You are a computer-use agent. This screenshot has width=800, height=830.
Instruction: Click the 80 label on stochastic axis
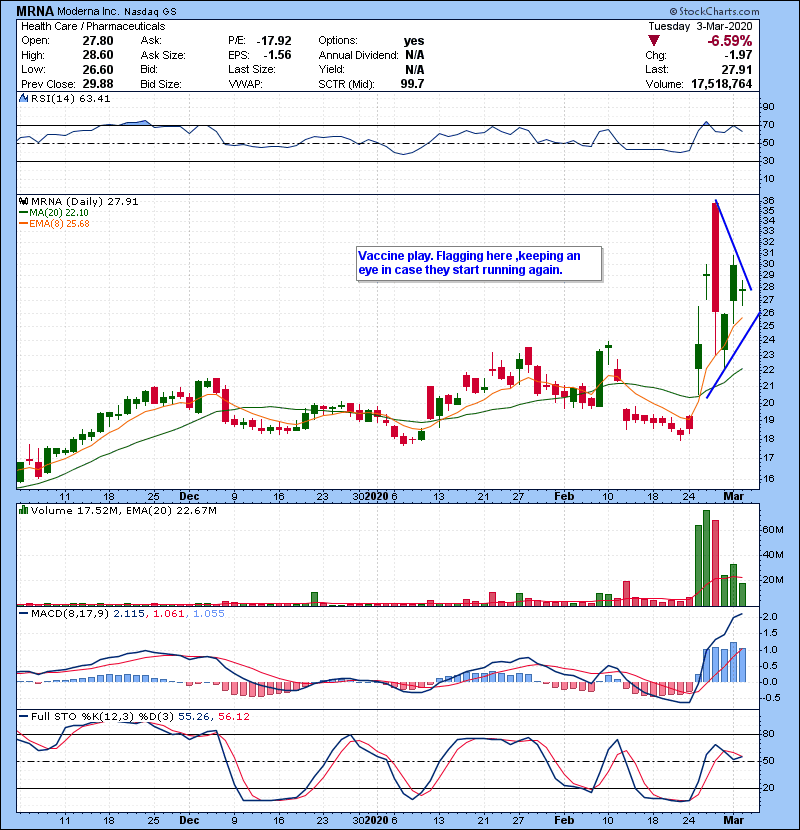tap(768, 734)
